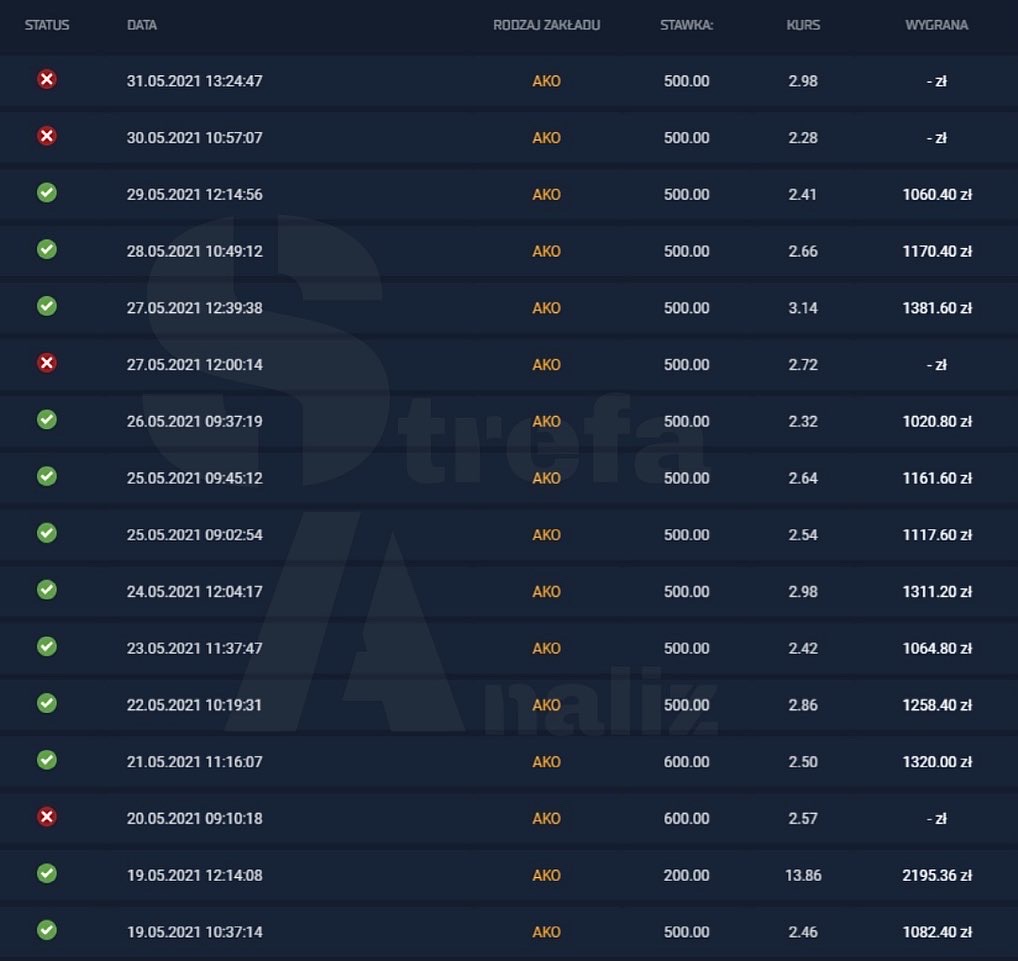1018x961 pixels.
Task: Click lost status icon for 30.05.2021 10:57:07 bet
Action: 47,136
